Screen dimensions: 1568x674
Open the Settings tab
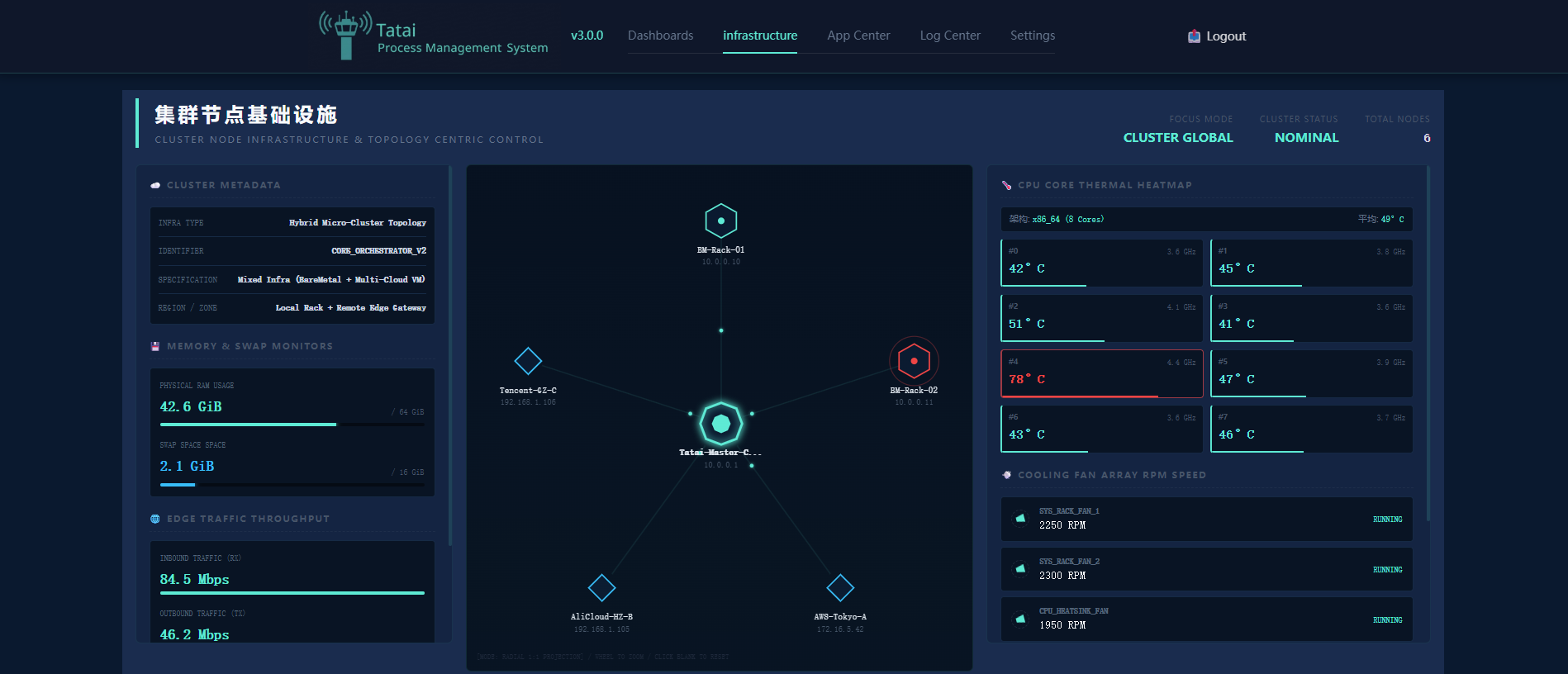tap(1033, 36)
